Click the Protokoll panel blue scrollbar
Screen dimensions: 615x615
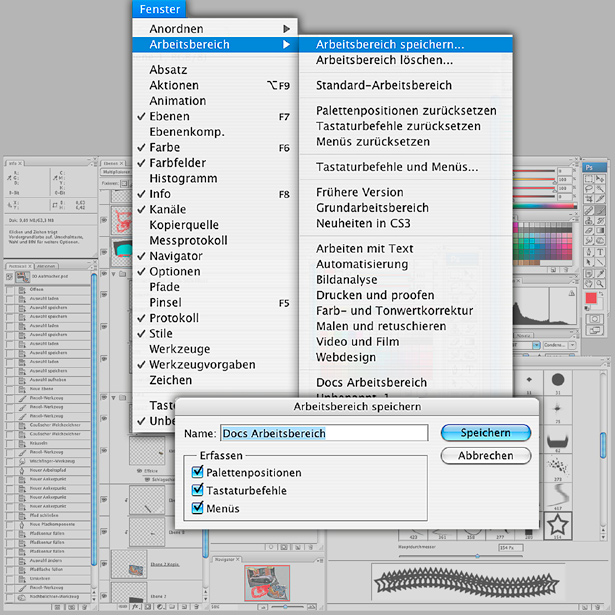point(94,420)
